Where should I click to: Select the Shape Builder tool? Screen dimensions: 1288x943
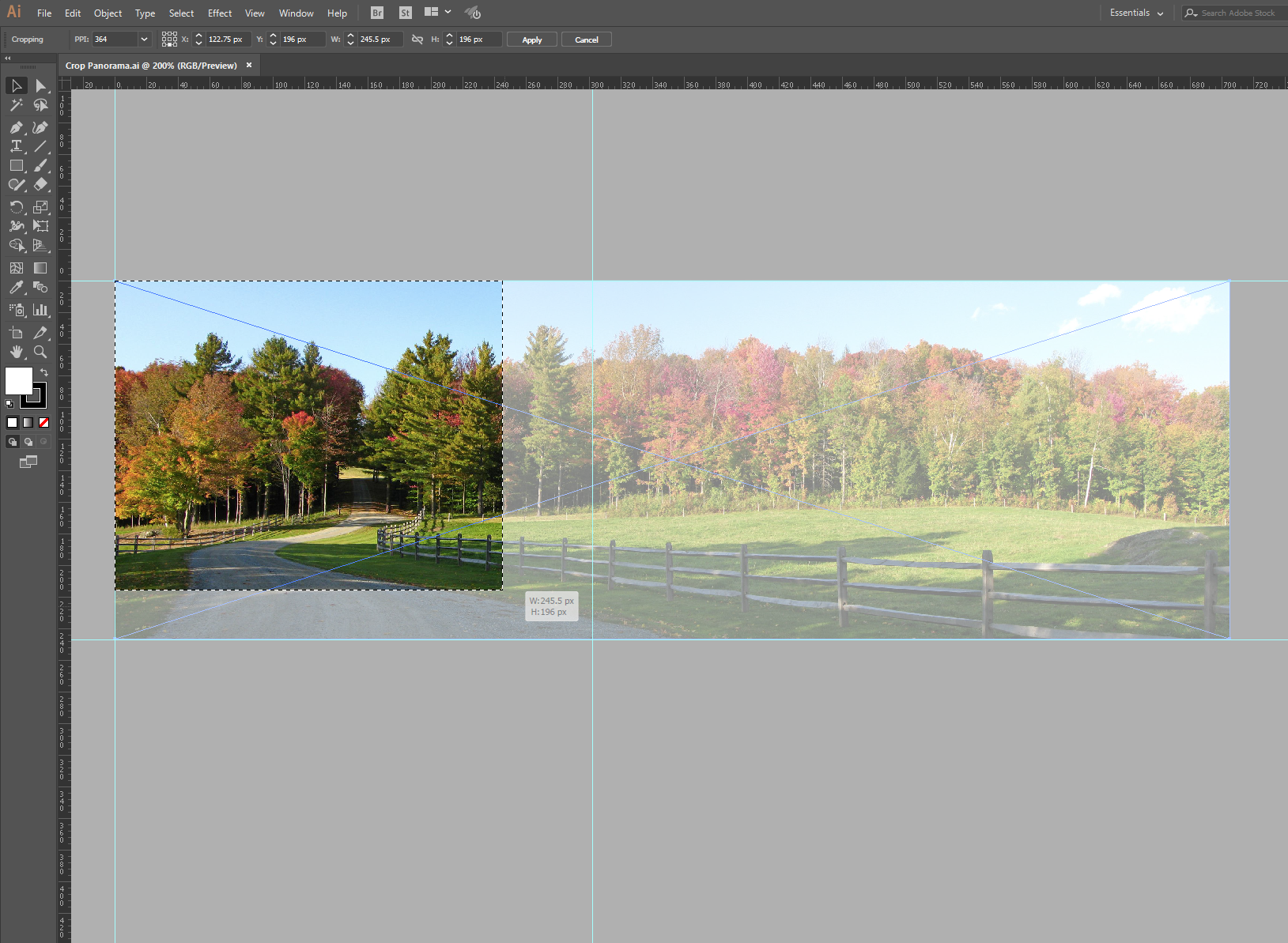[17, 246]
